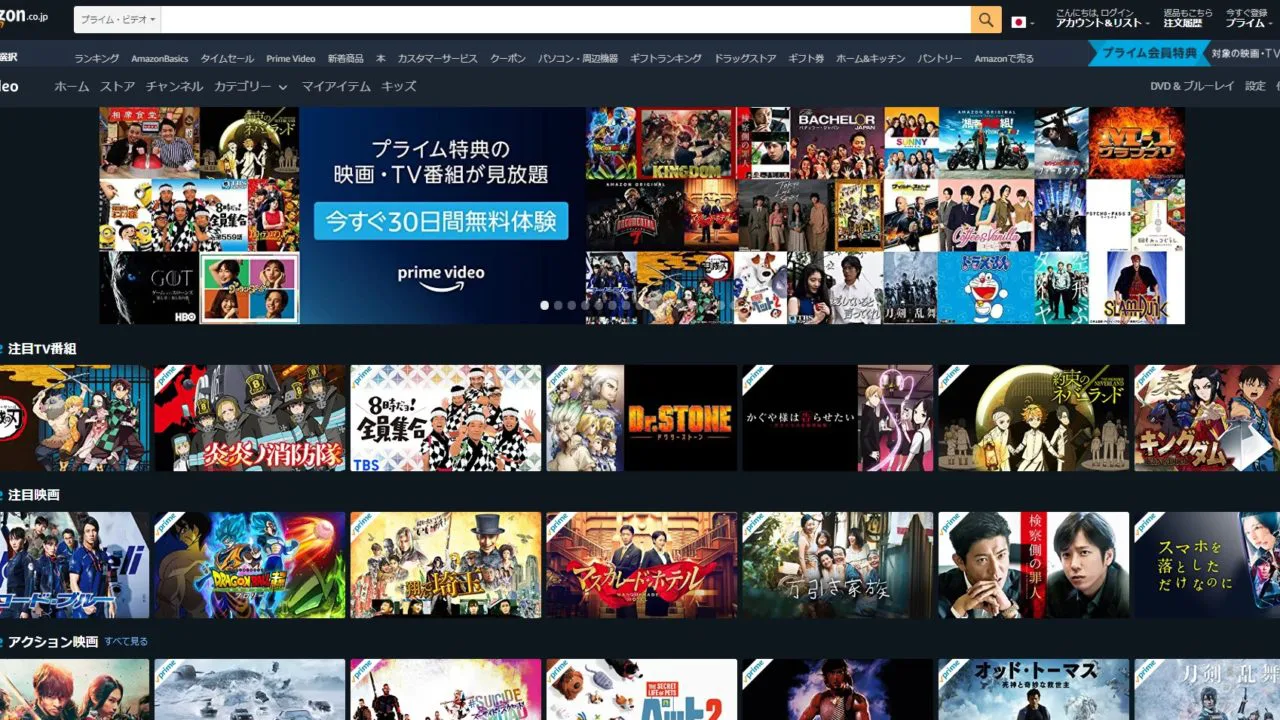Select Prime Video in the top category bar
Image resolution: width=1280 pixels, height=720 pixels.
click(290, 58)
